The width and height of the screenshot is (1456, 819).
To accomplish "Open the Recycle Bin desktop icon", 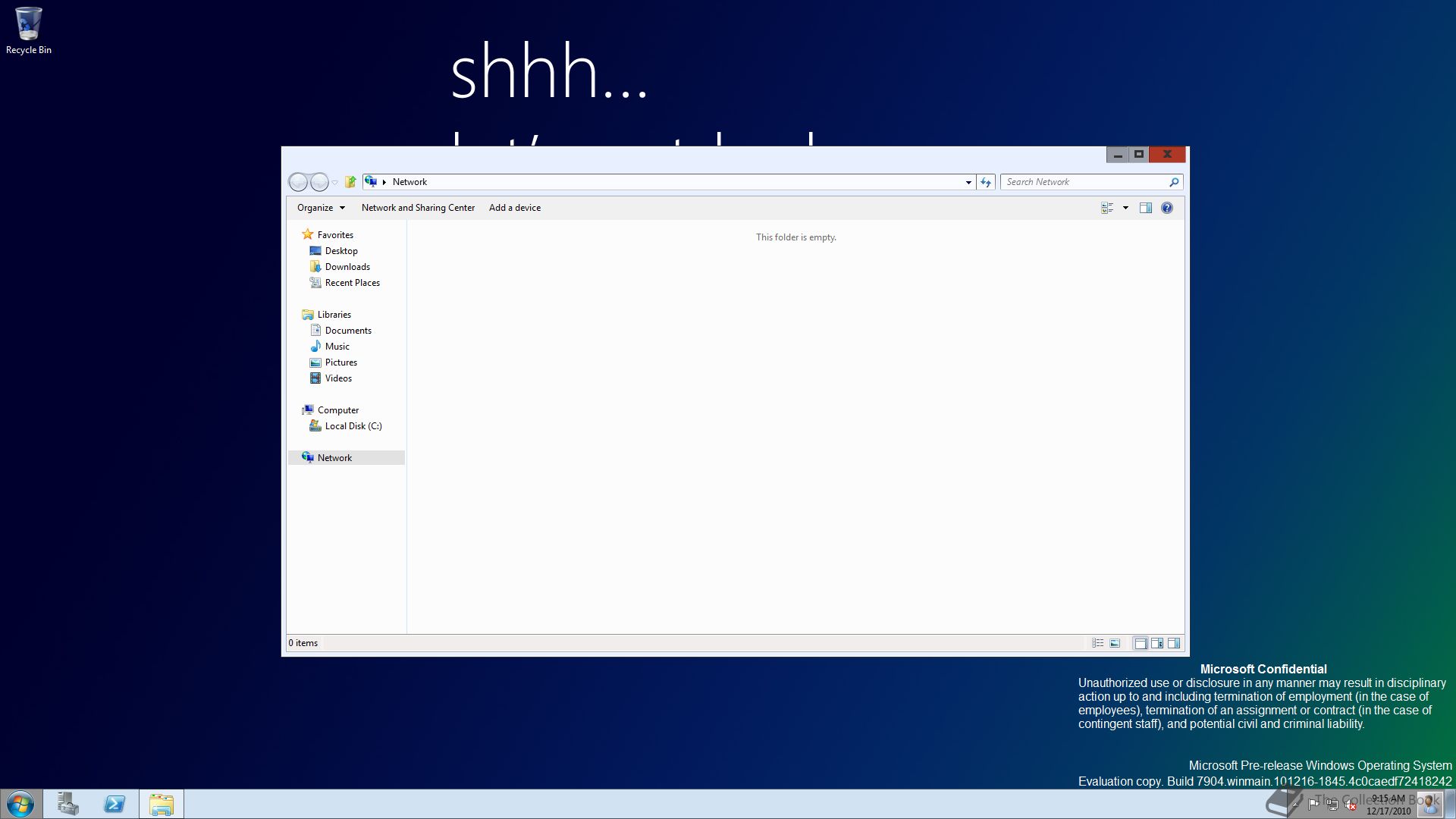I will coord(29,31).
